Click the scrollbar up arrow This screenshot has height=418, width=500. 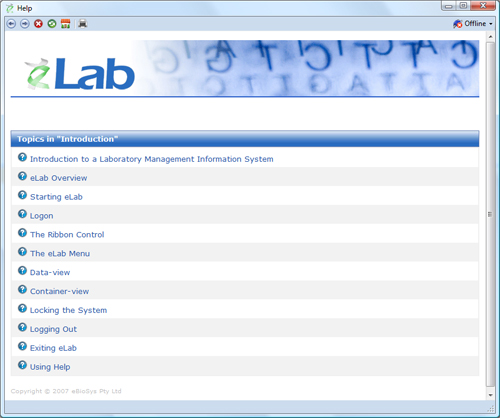pyautogui.click(x=490, y=36)
